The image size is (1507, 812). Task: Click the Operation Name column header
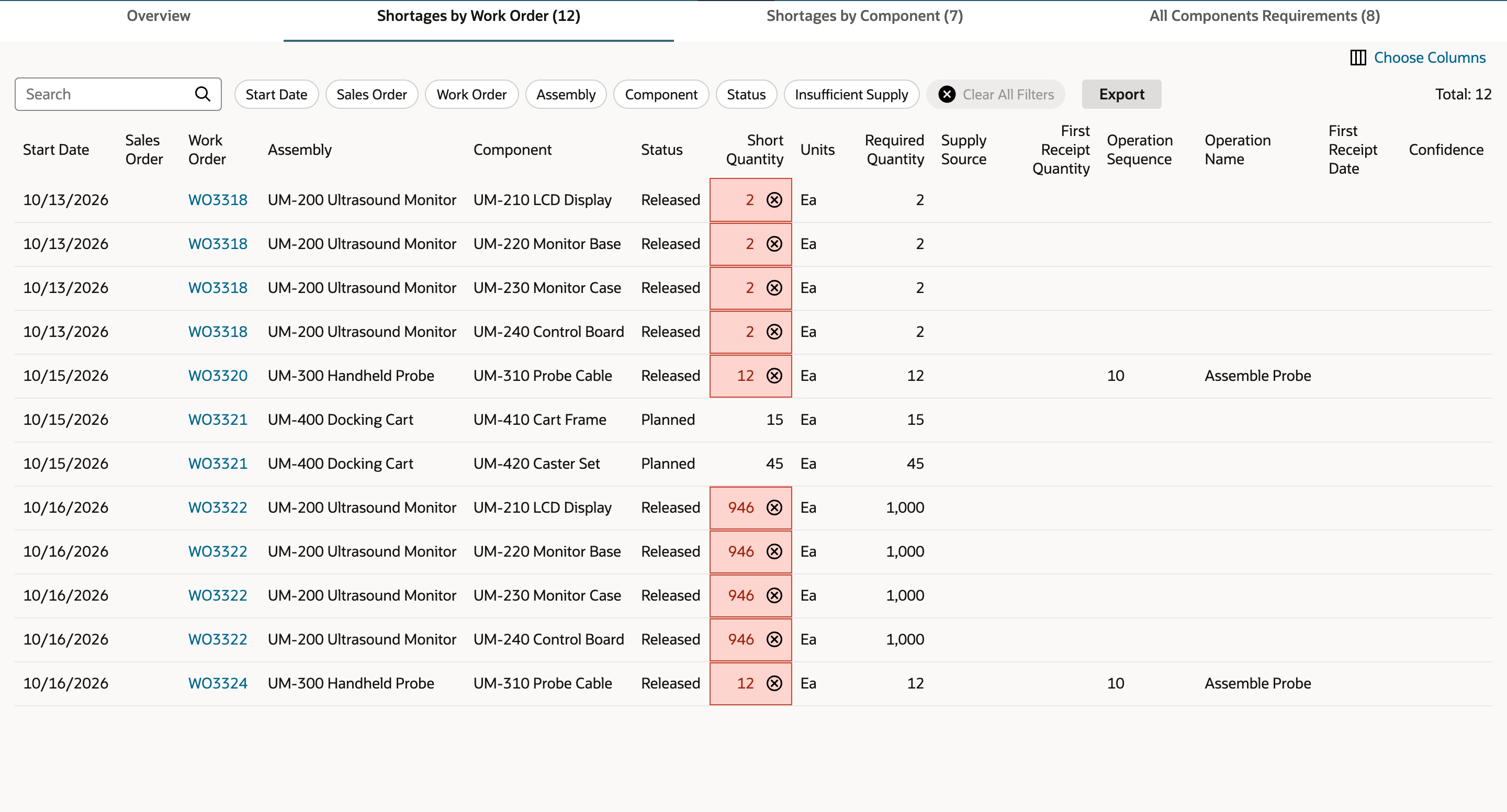pyautogui.click(x=1238, y=150)
